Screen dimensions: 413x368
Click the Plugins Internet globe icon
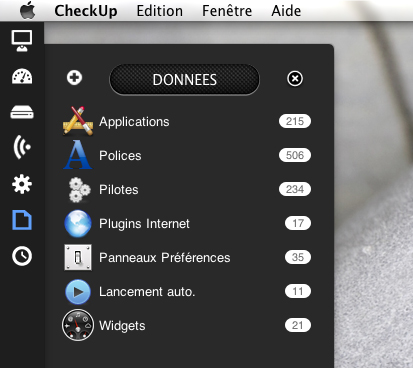(78, 223)
